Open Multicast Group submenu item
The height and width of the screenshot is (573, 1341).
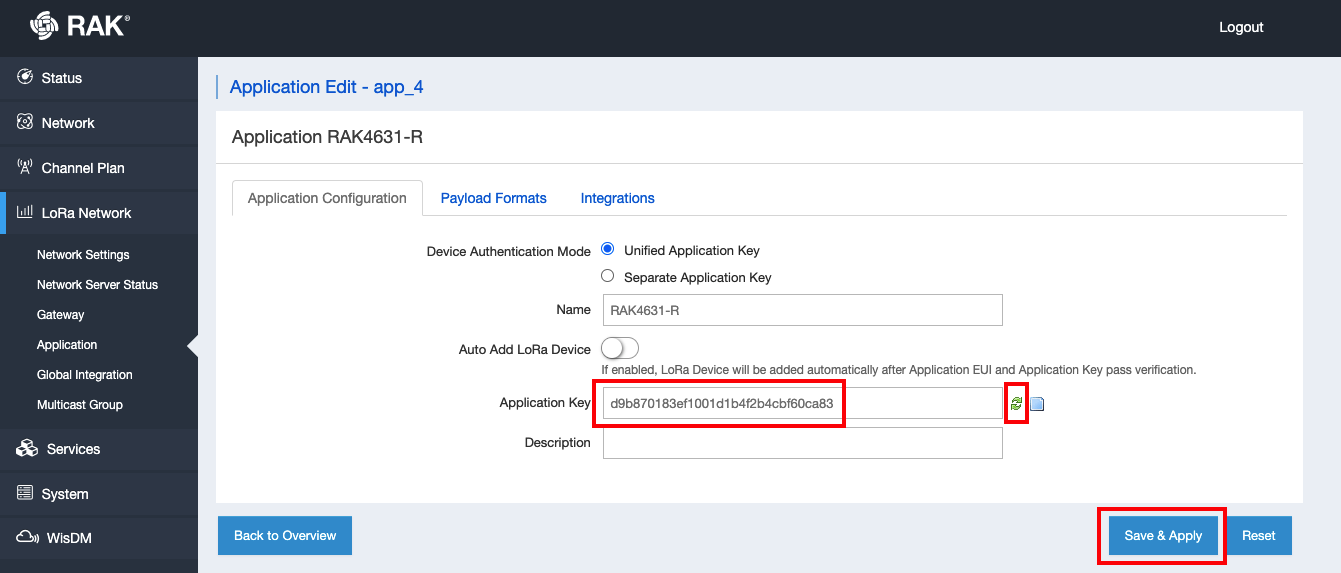80,405
